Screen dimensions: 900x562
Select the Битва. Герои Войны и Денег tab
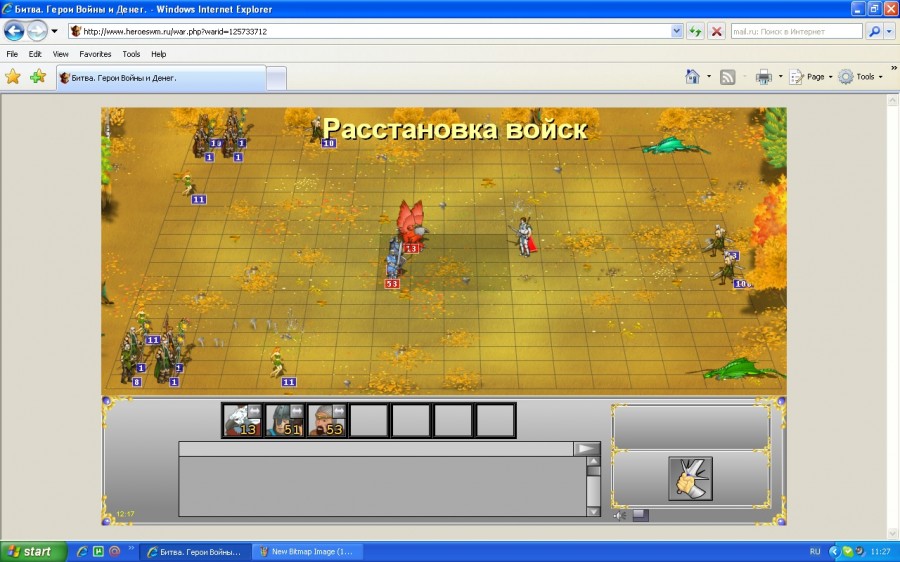coord(161,78)
